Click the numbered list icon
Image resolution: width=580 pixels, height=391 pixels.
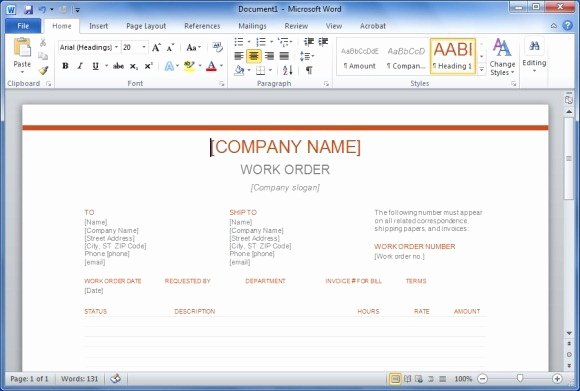pyautogui.click(x=261, y=42)
